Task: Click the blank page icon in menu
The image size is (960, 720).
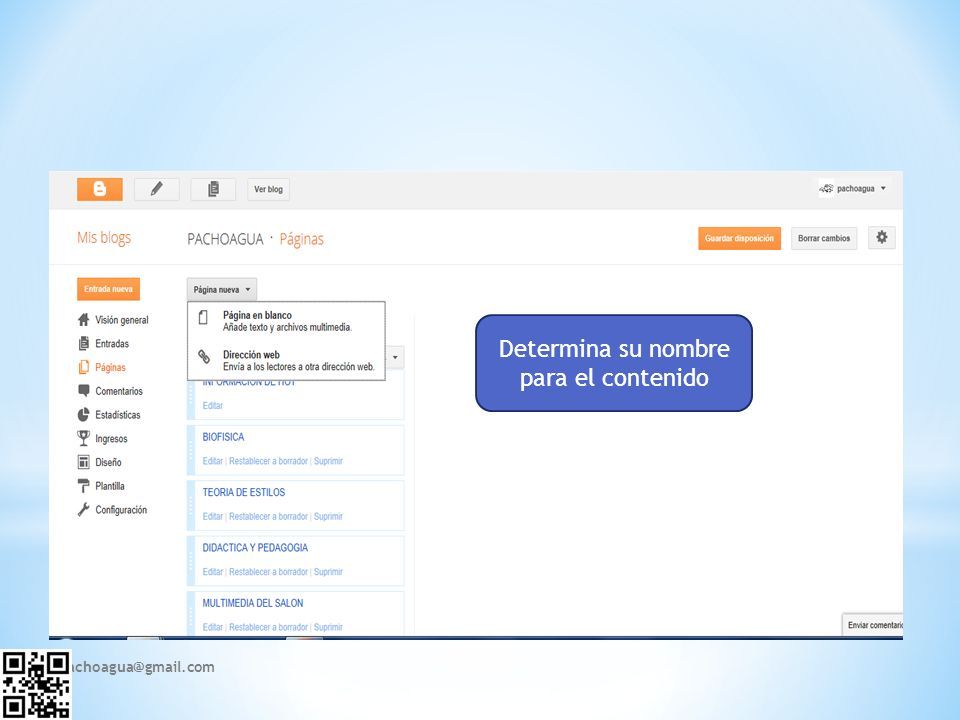Action: tap(203, 317)
